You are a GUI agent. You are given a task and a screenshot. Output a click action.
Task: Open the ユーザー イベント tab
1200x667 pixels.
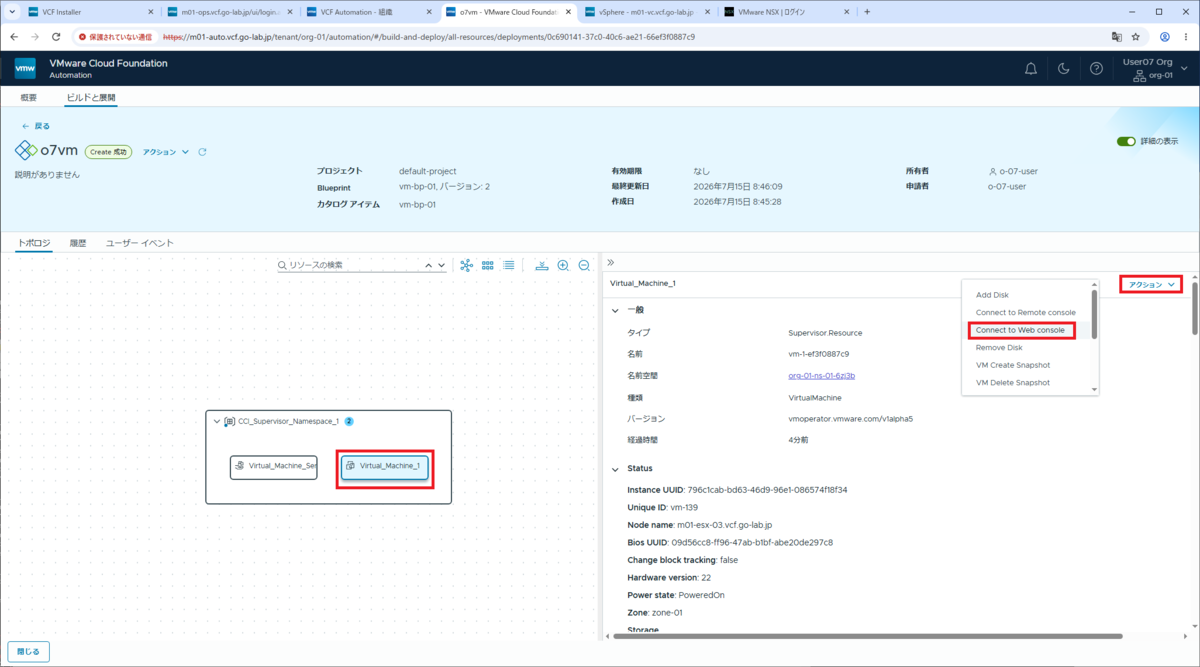coord(140,243)
